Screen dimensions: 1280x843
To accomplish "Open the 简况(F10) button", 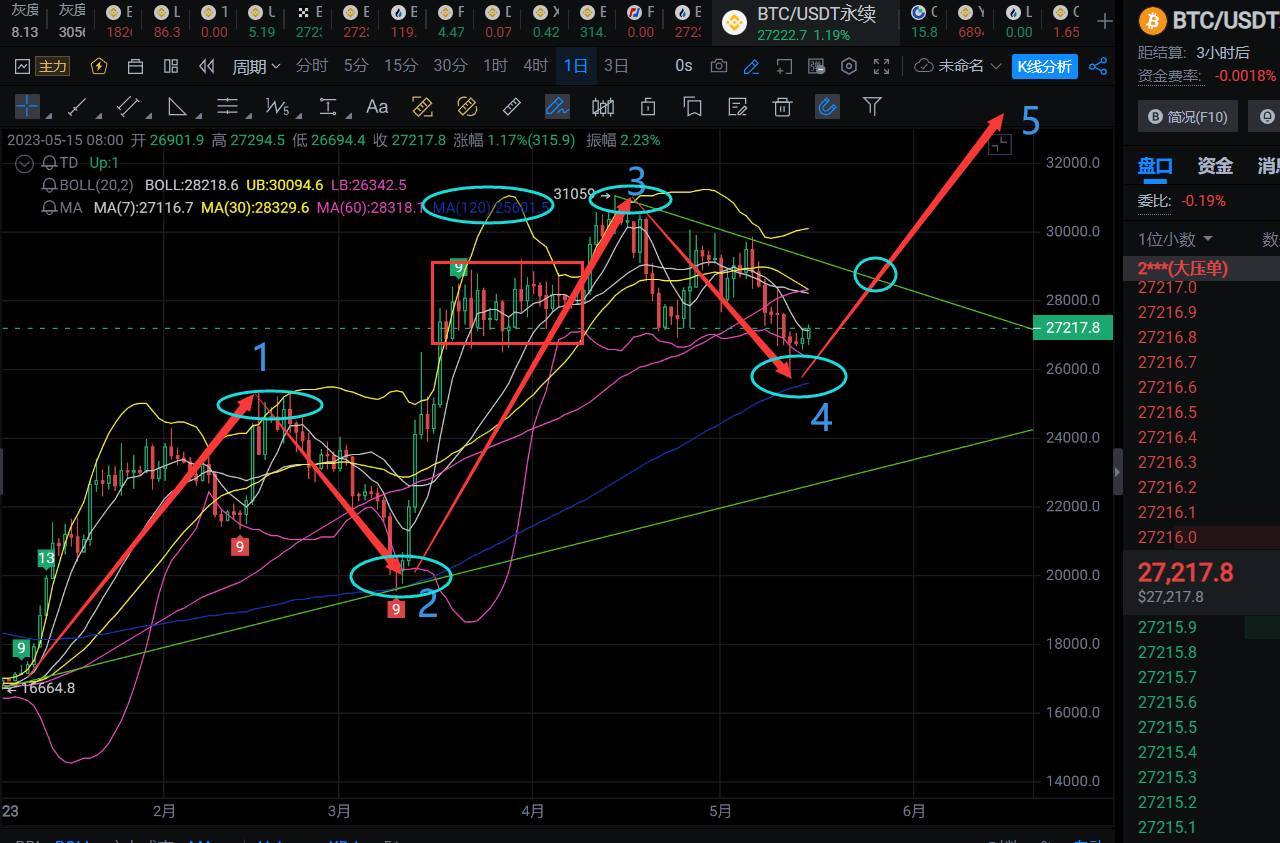I will point(1188,116).
